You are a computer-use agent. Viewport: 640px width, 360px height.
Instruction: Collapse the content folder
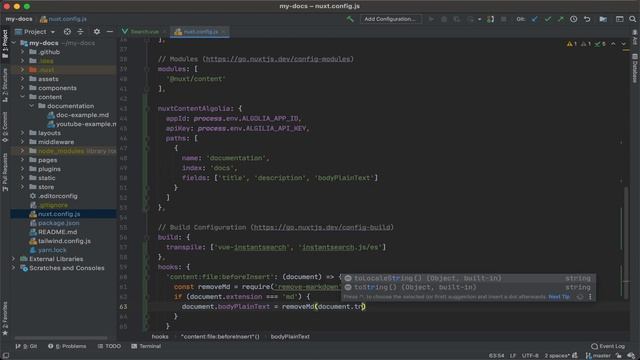click(x=22, y=97)
